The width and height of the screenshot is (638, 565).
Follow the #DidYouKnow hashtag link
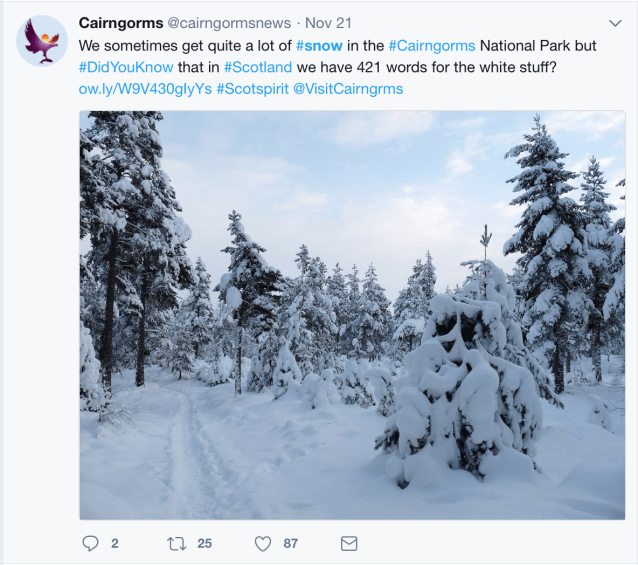click(126, 67)
